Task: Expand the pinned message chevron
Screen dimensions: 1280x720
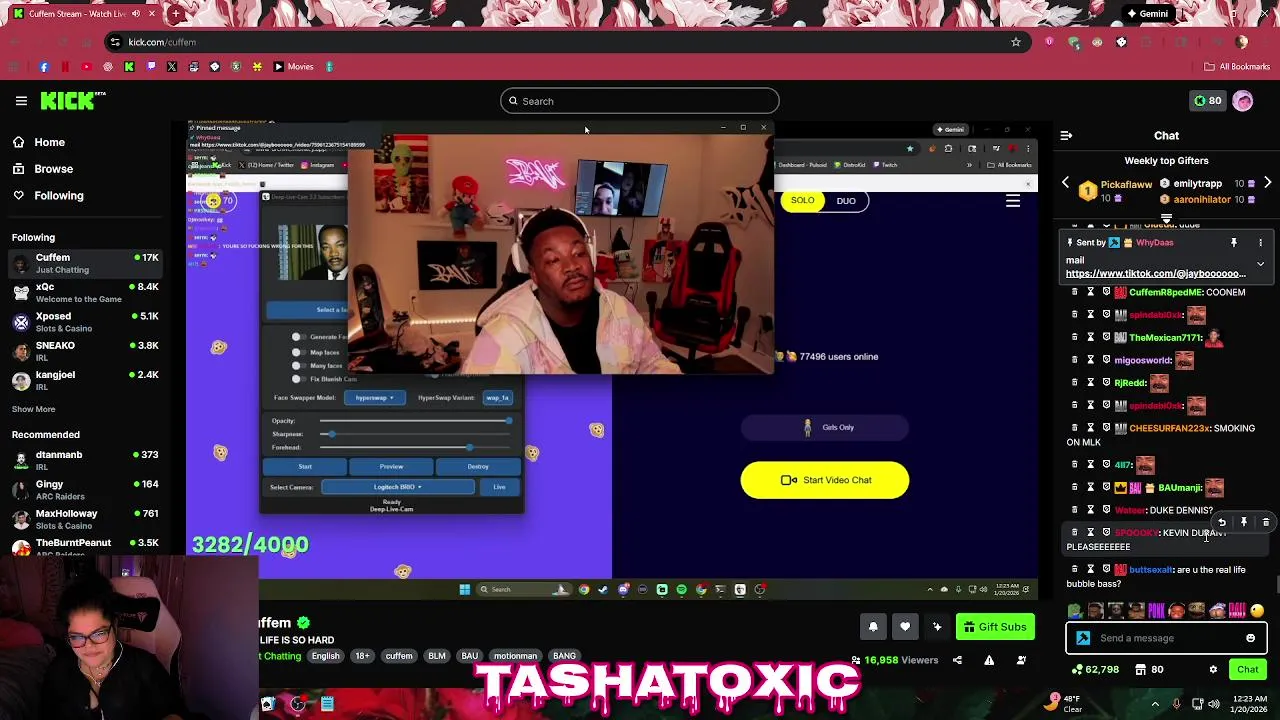Action: coord(1260,264)
